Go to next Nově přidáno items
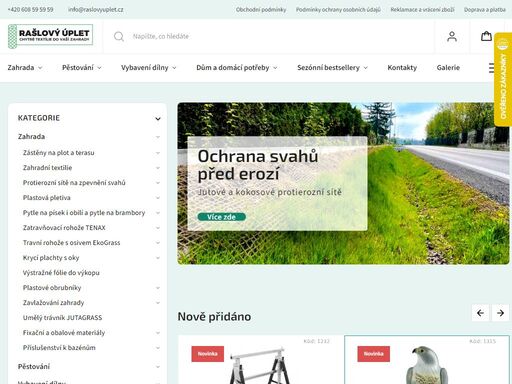This screenshot has width=512, height=384. [500, 313]
